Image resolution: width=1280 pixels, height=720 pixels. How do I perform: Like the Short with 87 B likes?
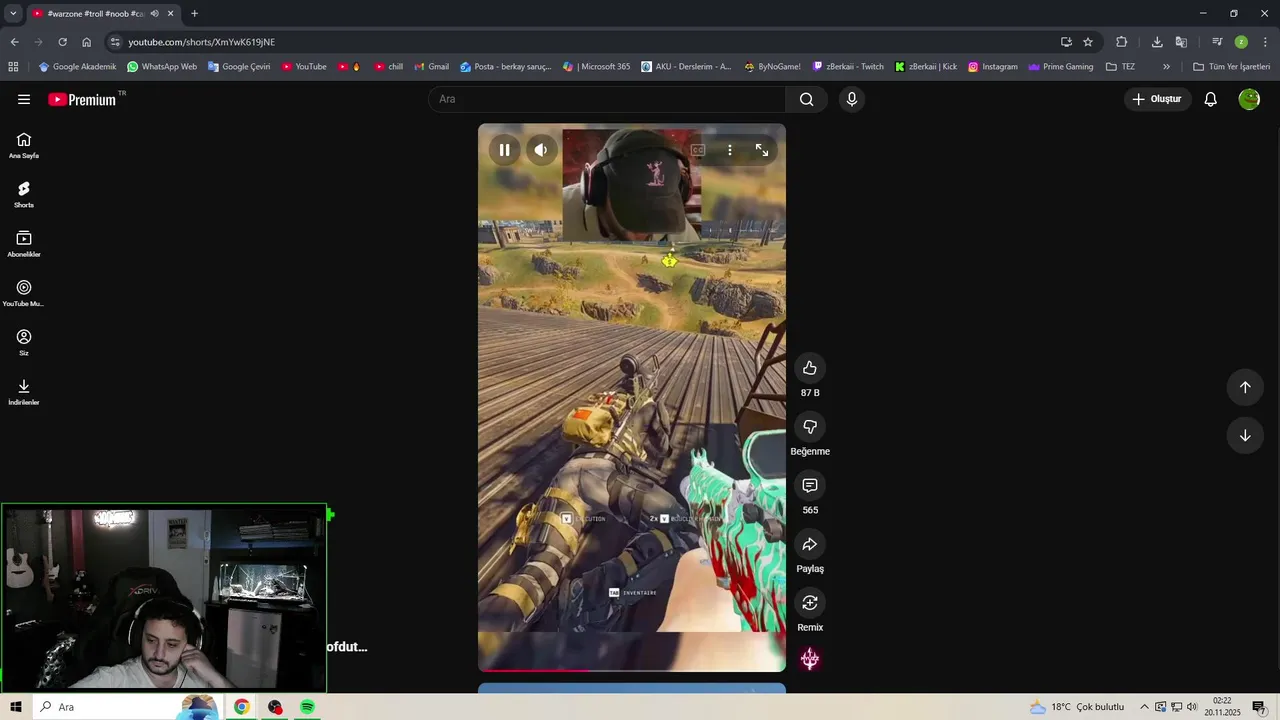(x=810, y=368)
